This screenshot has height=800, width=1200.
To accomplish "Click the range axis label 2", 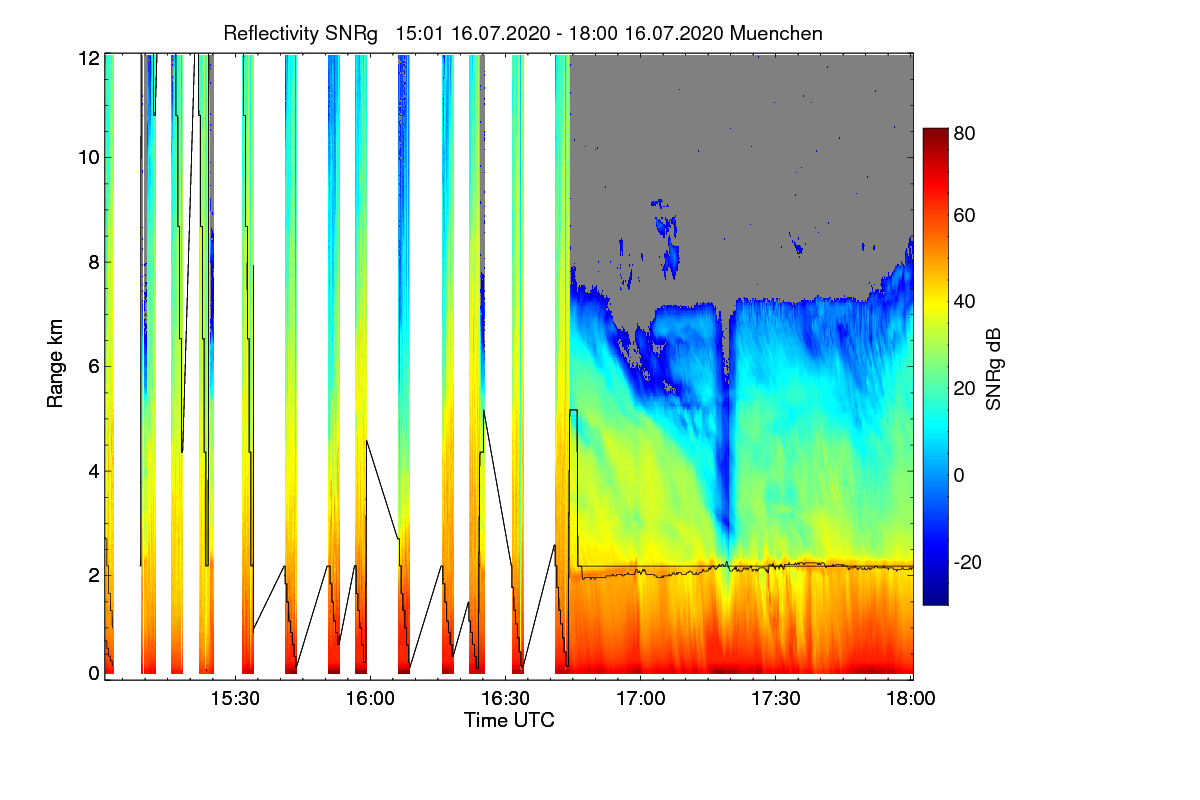I will [93, 575].
